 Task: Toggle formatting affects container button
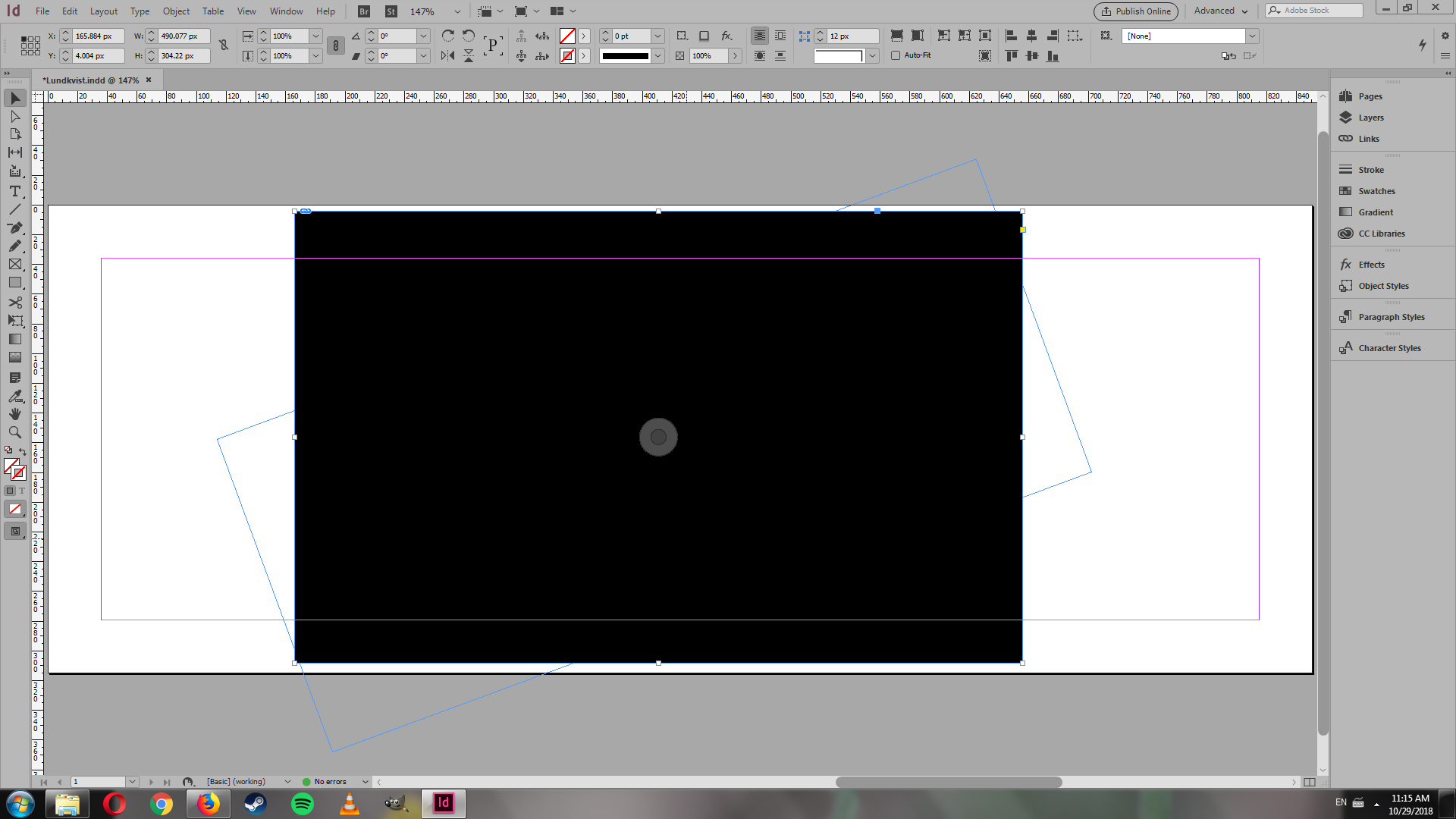click(x=10, y=491)
